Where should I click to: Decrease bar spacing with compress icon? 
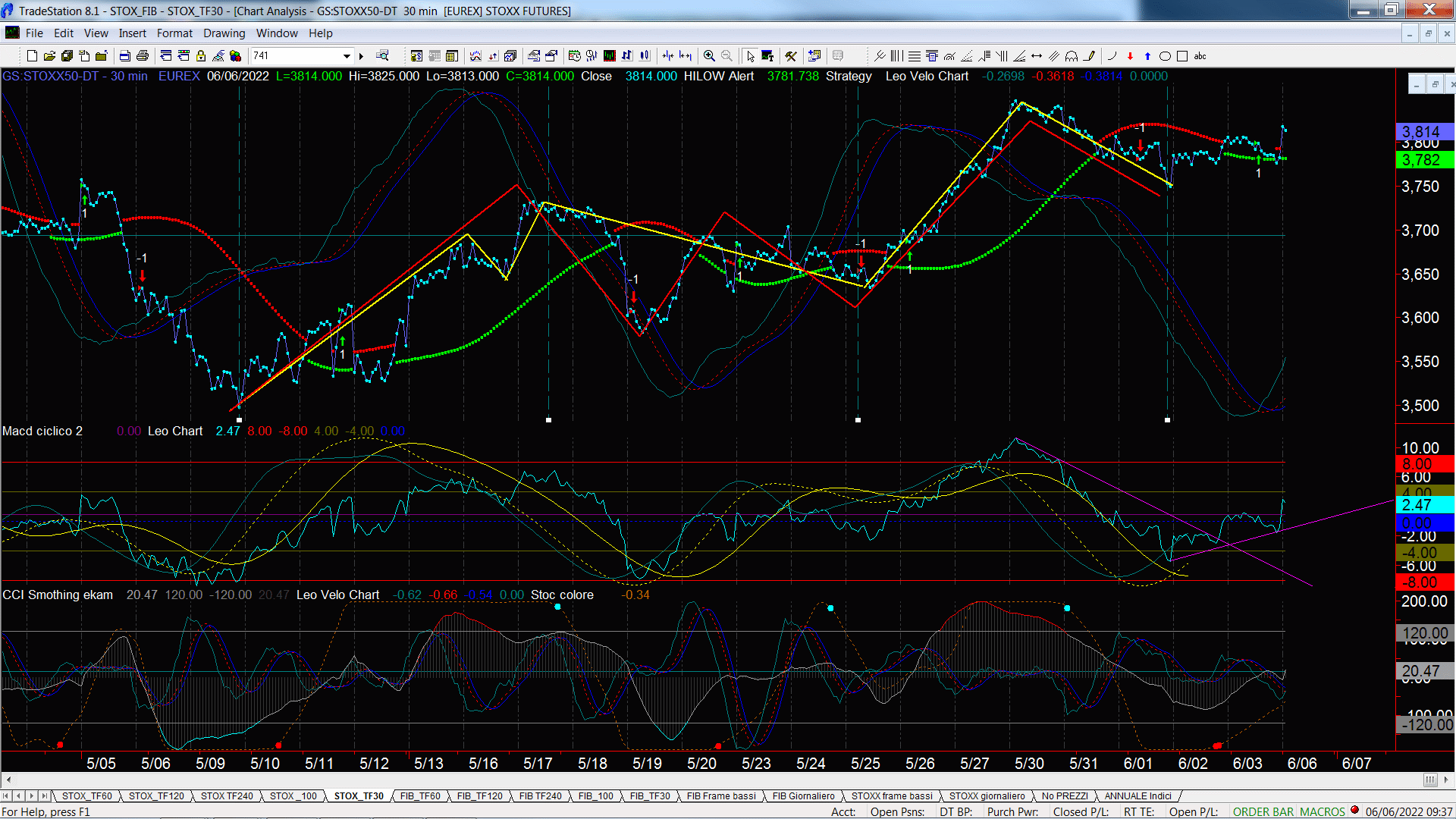click(667, 56)
